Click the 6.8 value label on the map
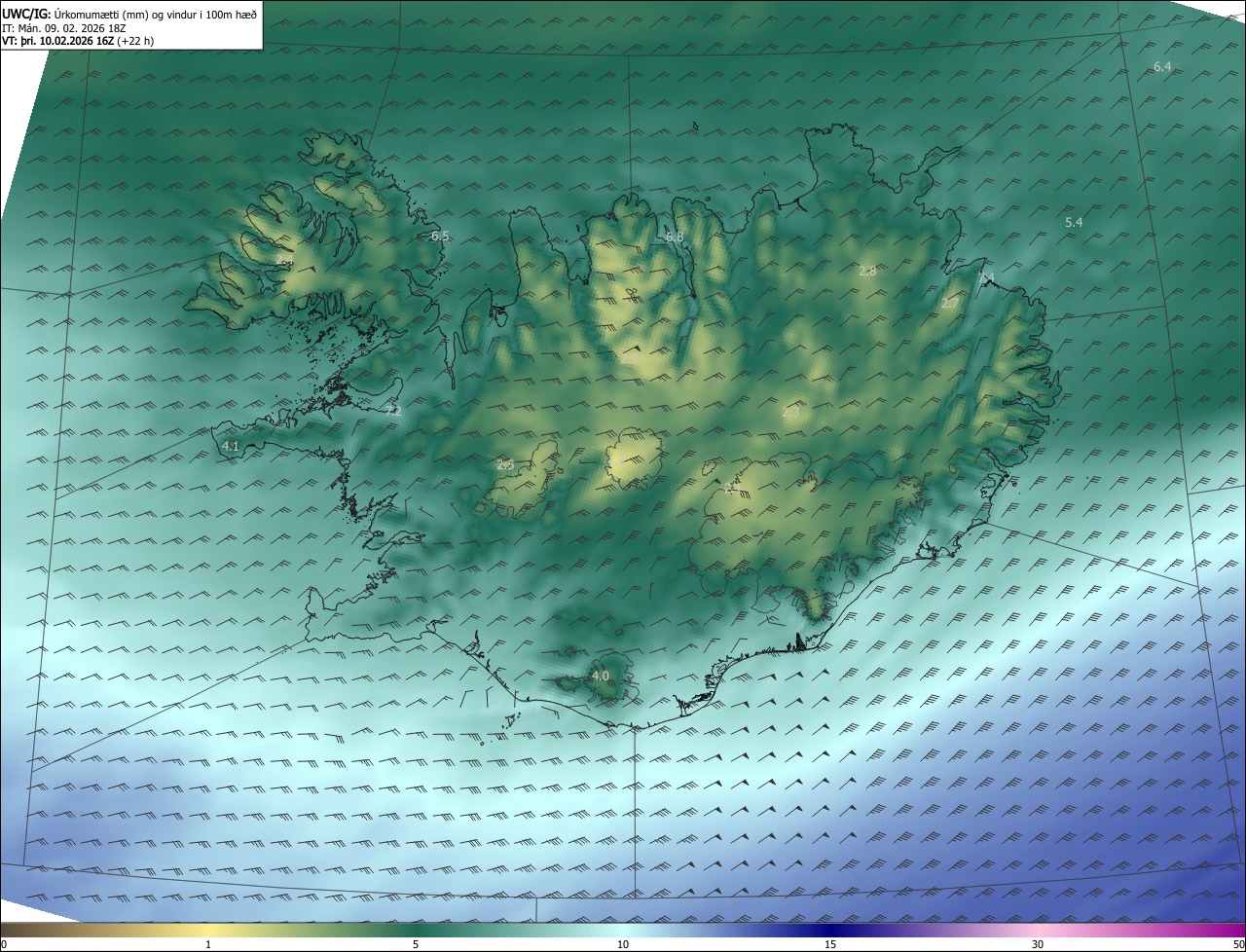Screen dimensions: 1246x952 (x=674, y=237)
